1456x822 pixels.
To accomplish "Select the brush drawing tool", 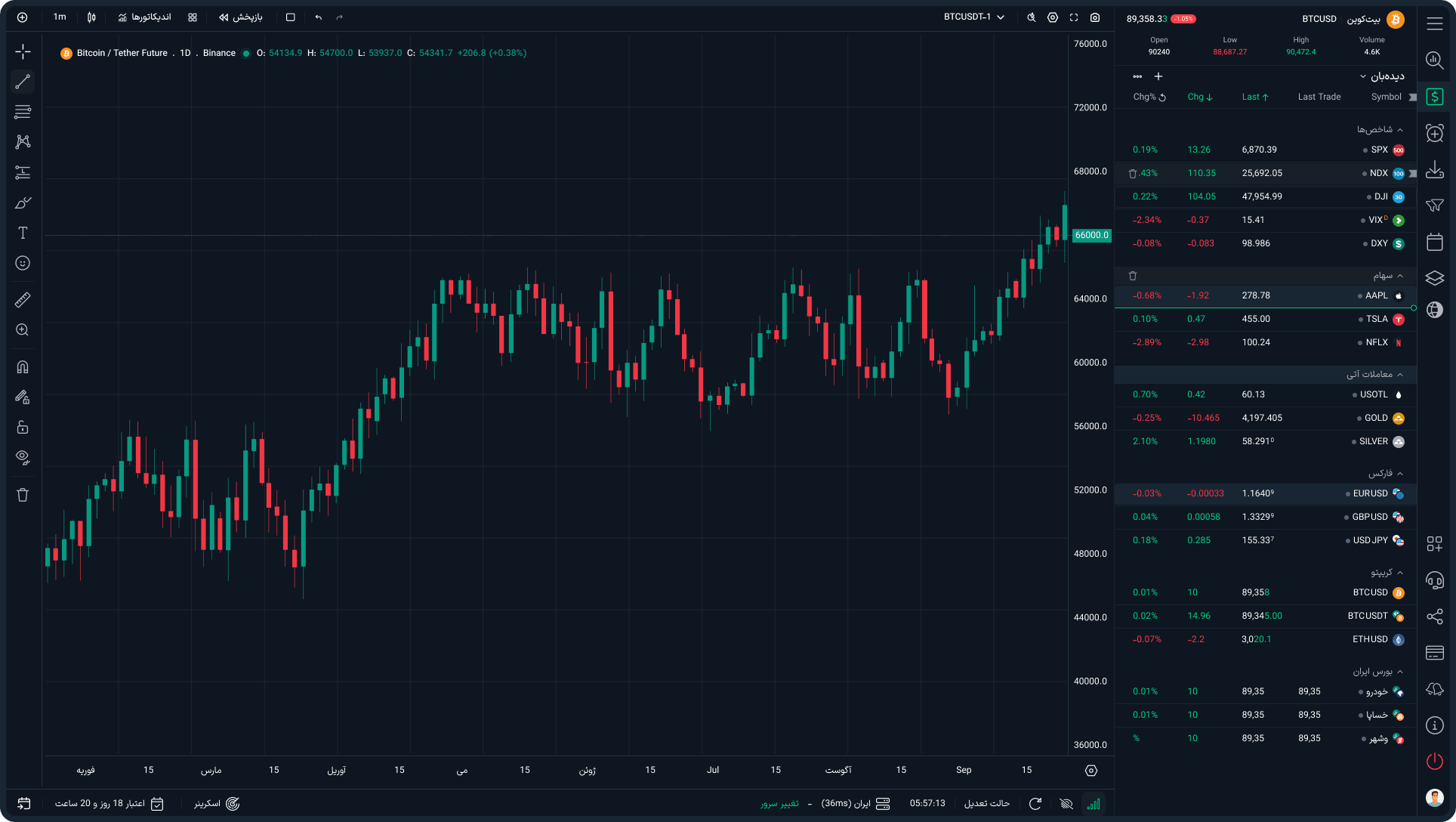I will pyautogui.click(x=23, y=202).
